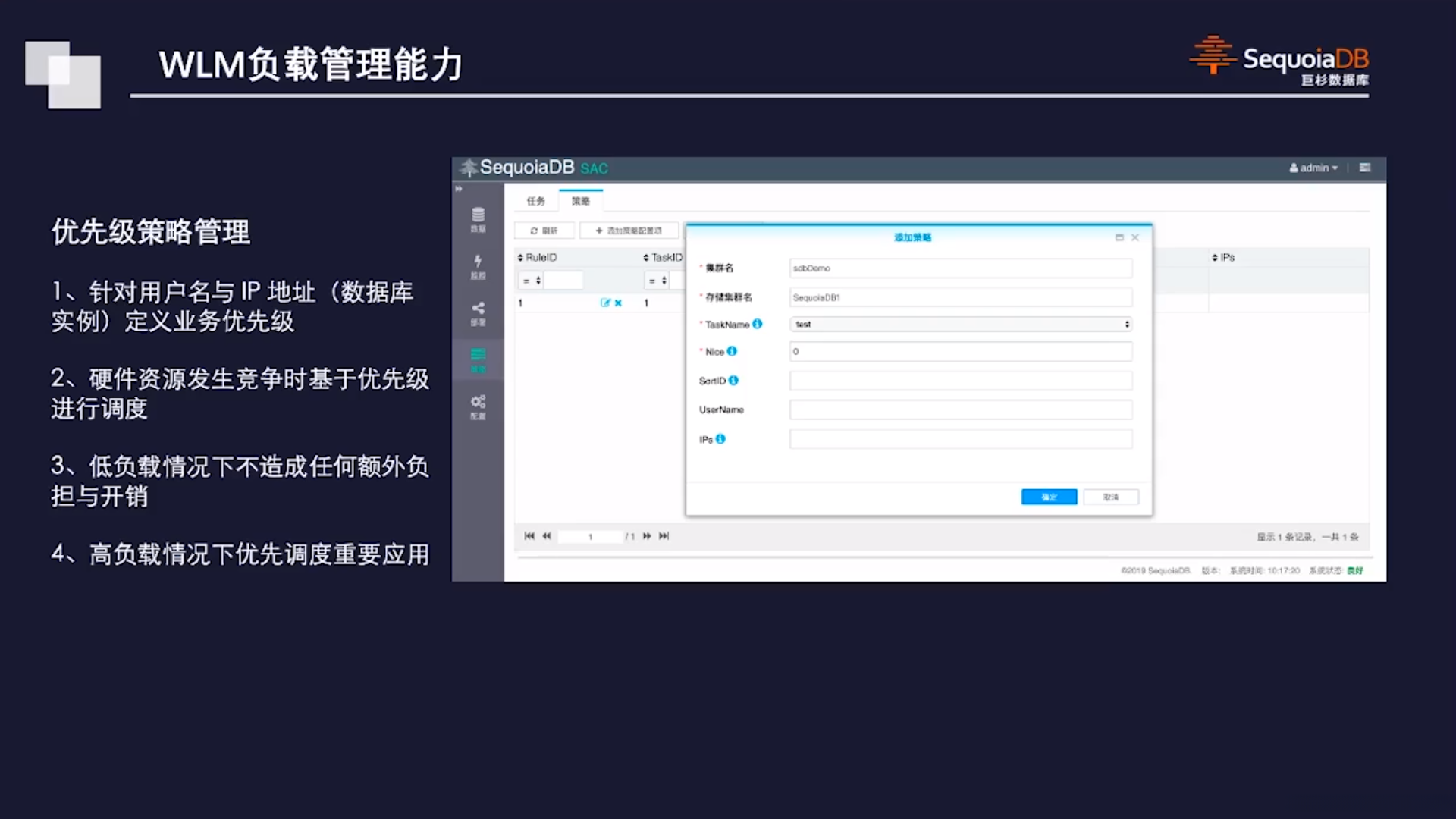Edit rule 1 using the pencil icon
Image resolution: width=1456 pixels, height=819 pixels.
pos(606,302)
